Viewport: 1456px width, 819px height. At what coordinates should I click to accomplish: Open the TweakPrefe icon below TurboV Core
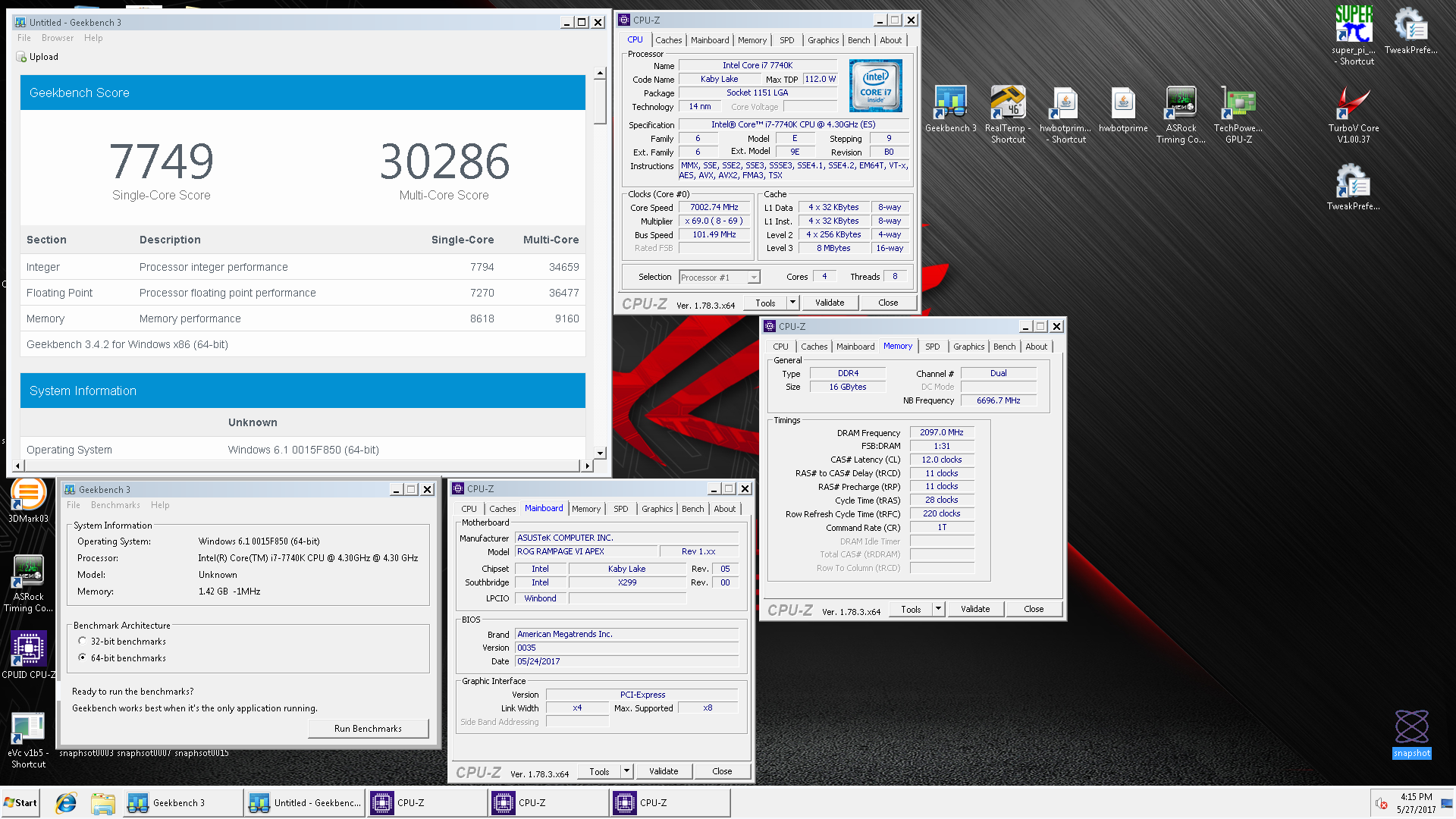click(1354, 187)
